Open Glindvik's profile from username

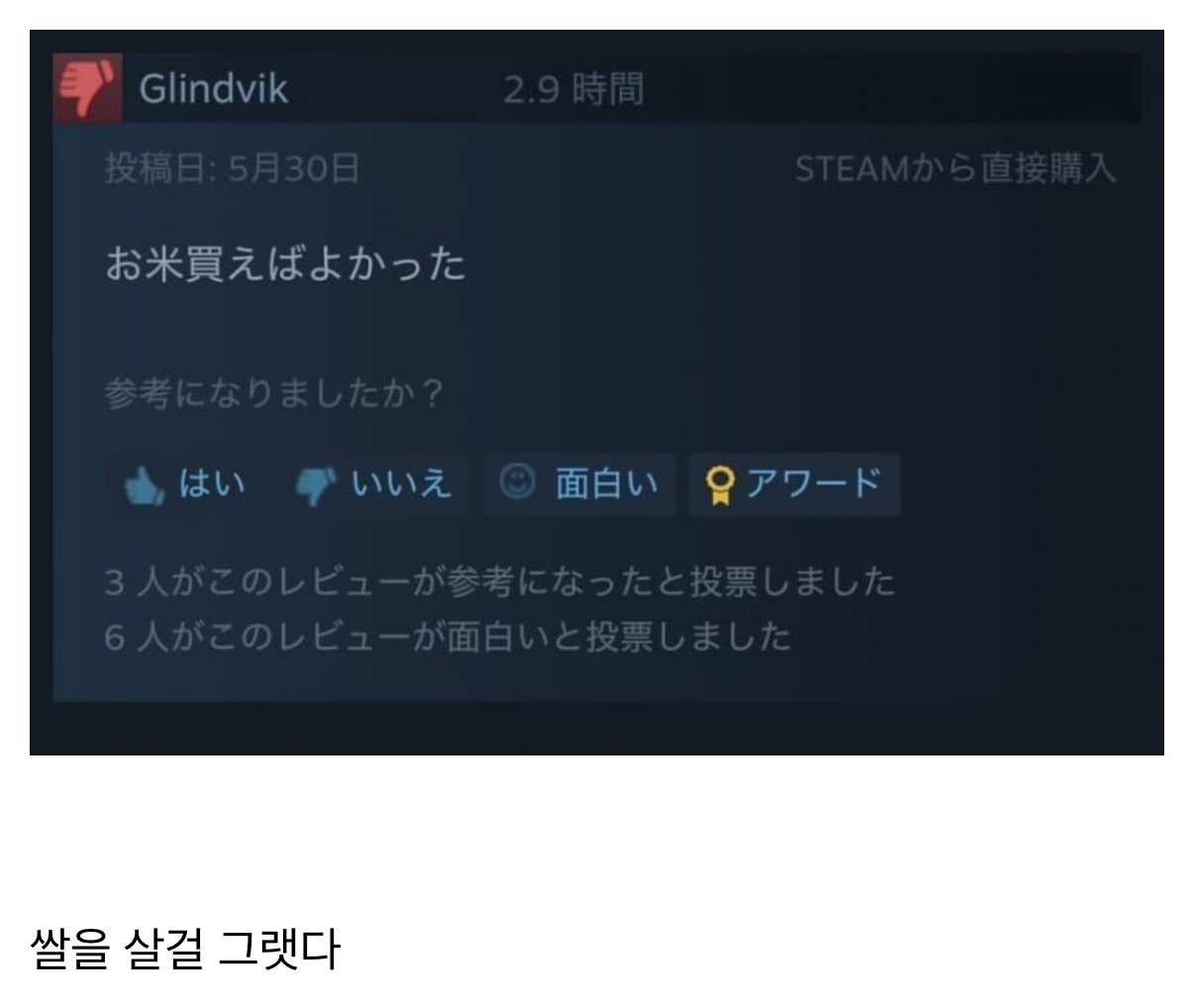point(214,89)
